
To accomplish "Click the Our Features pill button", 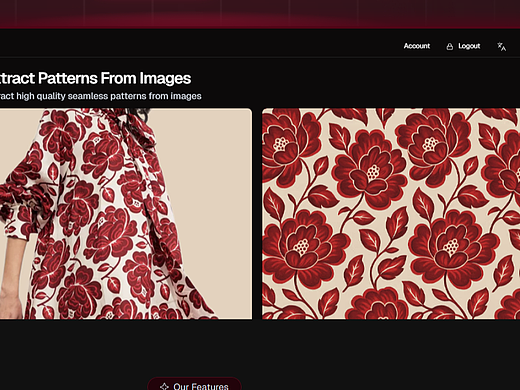I will click(x=194, y=384).
